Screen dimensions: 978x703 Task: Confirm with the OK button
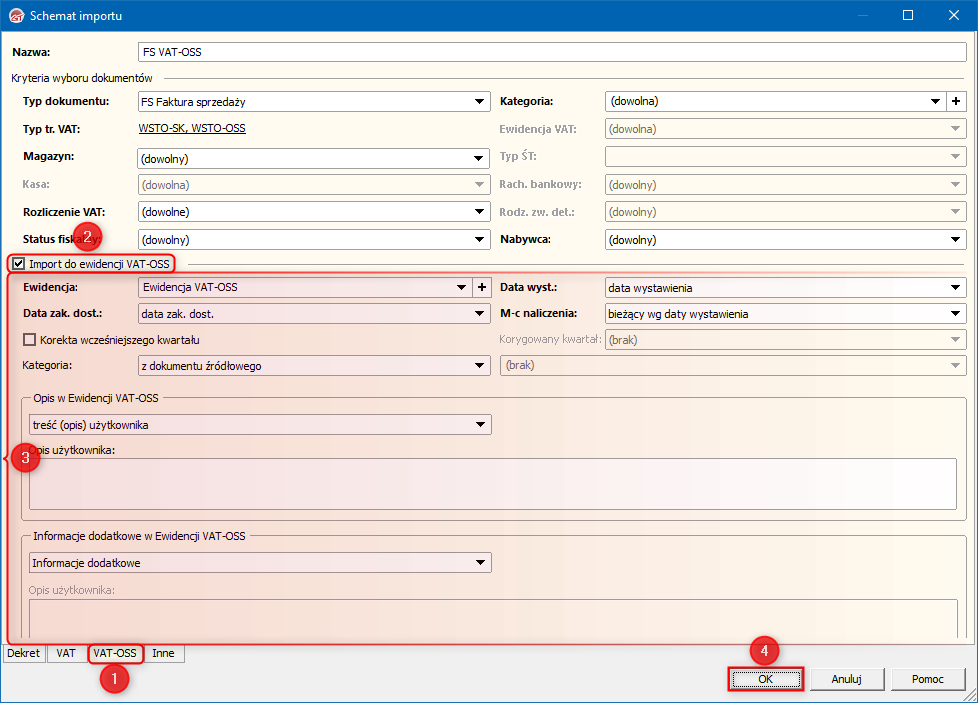tap(765, 679)
